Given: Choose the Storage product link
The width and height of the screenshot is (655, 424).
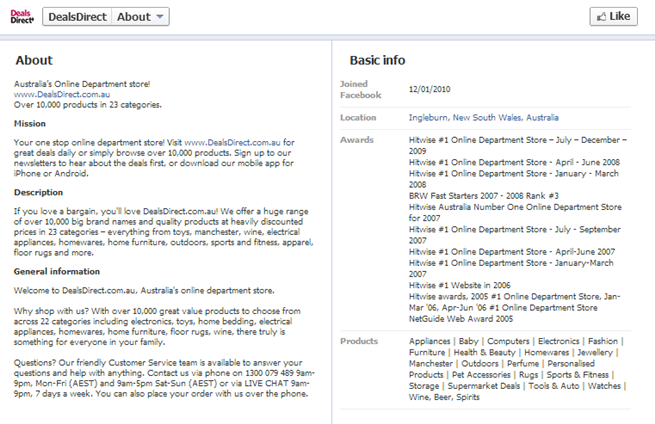Looking at the screenshot, I should point(424,386).
